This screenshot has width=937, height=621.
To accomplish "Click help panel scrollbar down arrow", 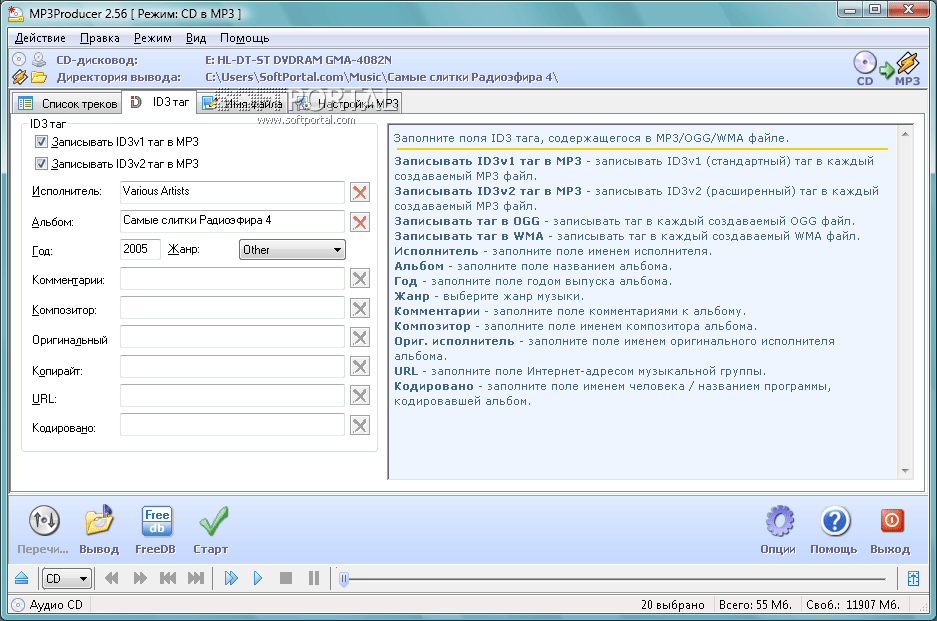I will pyautogui.click(x=905, y=471).
